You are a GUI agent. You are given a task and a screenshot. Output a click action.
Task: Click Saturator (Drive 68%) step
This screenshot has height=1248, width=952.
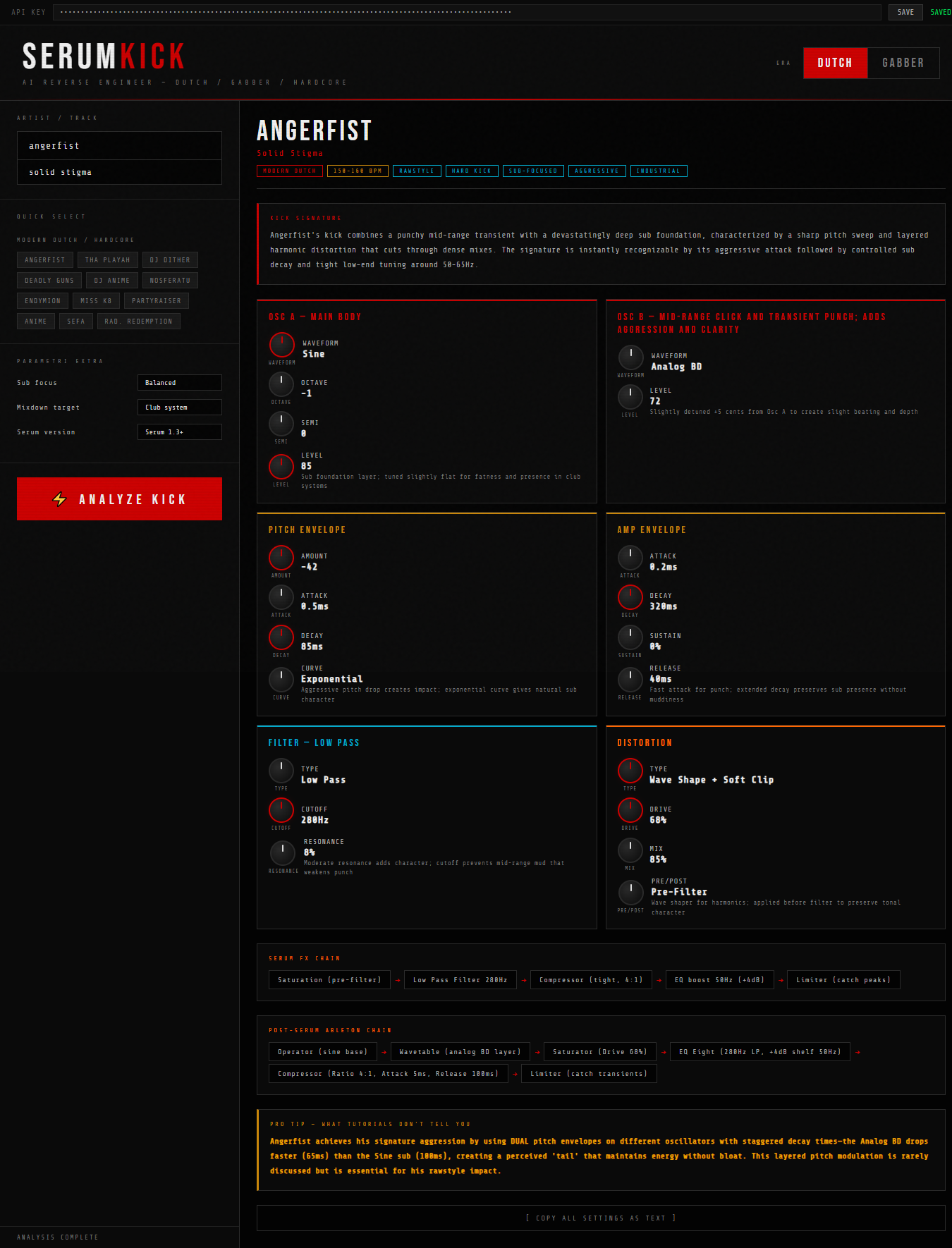[x=600, y=1052]
